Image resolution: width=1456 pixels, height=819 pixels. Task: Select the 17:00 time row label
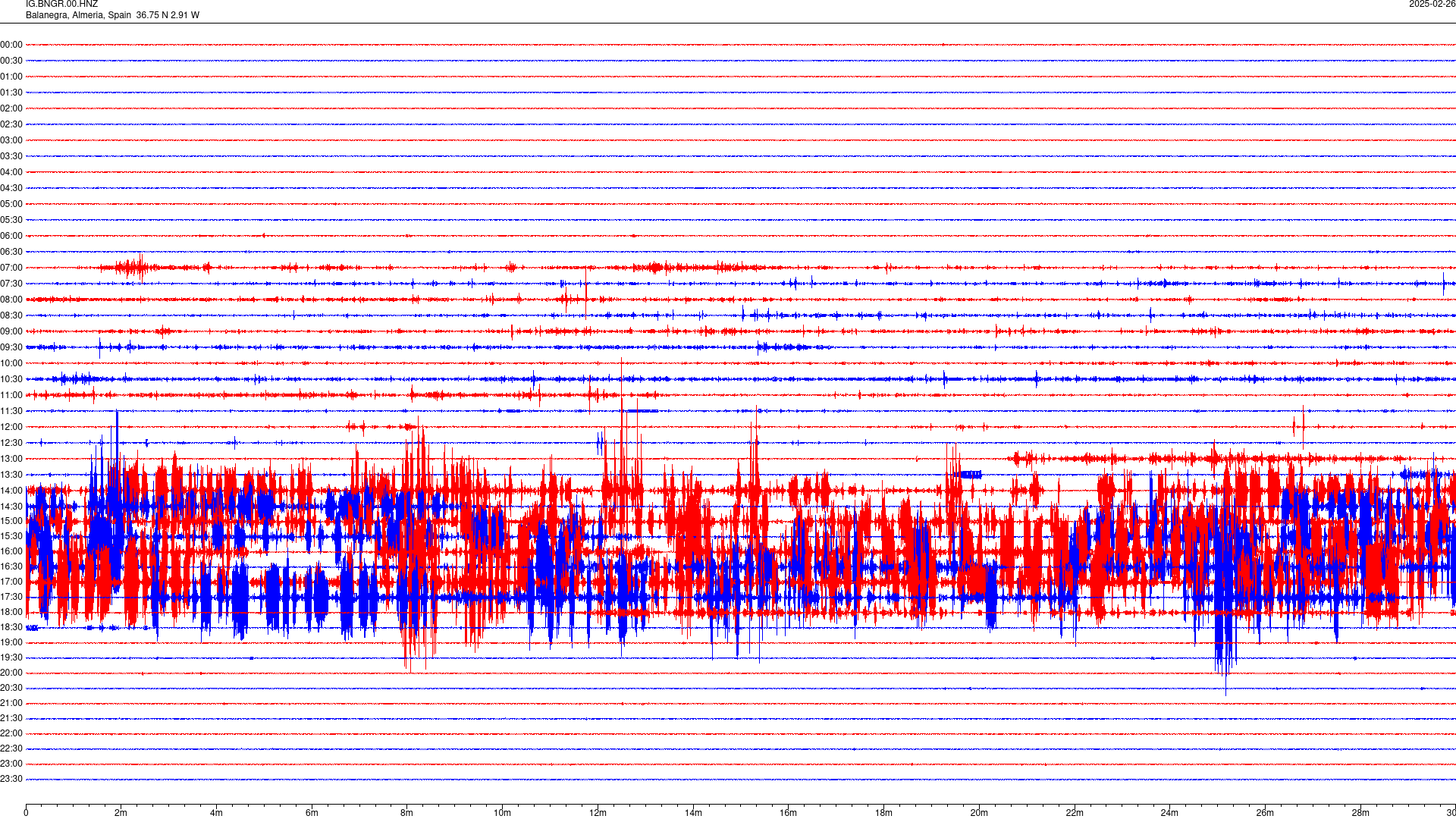click(11, 582)
